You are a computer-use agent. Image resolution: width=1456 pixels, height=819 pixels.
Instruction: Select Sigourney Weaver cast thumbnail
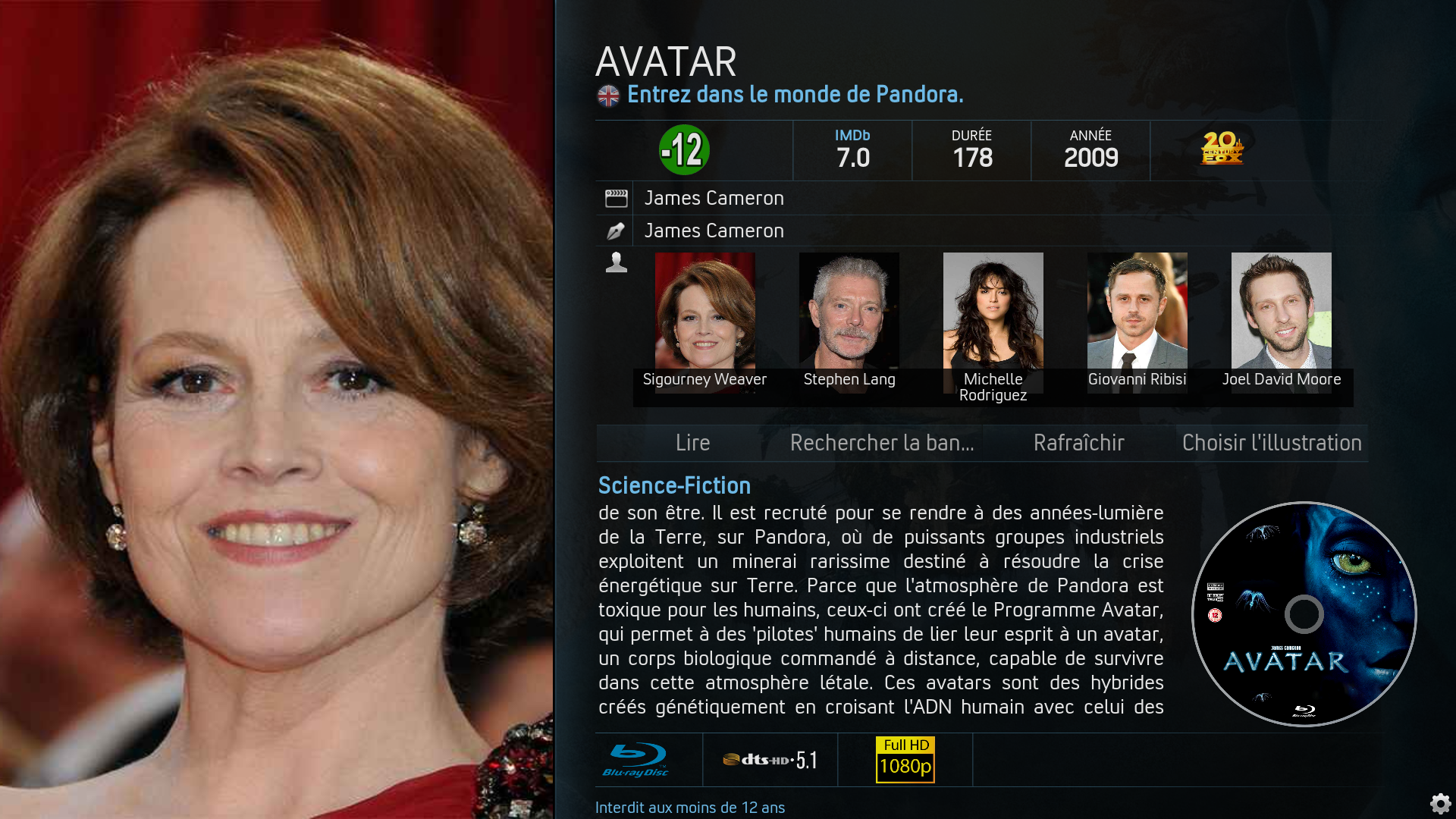[x=704, y=322]
